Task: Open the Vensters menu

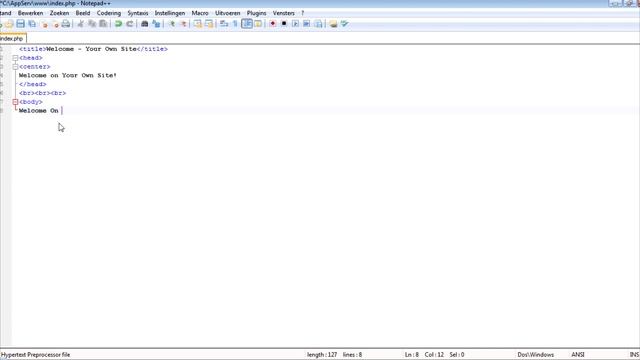Action: point(284,13)
